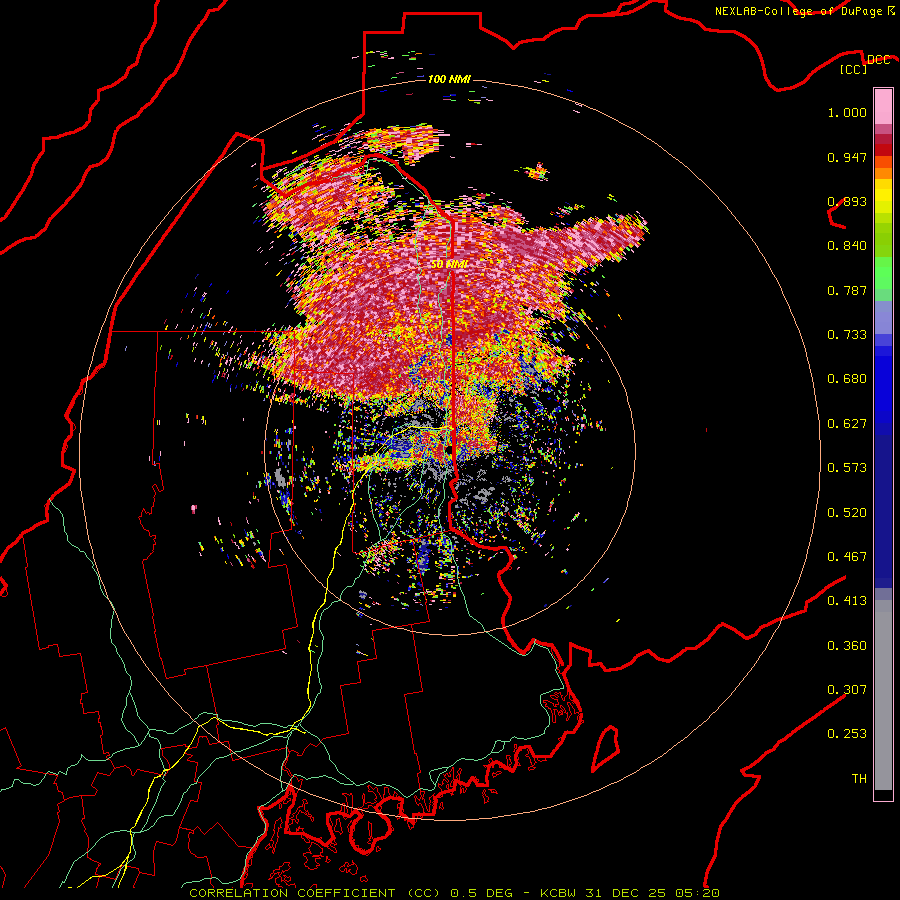Click the "50 NMI" range ring label
Viewport: 900px width, 900px height.
click(x=449, y=264)
